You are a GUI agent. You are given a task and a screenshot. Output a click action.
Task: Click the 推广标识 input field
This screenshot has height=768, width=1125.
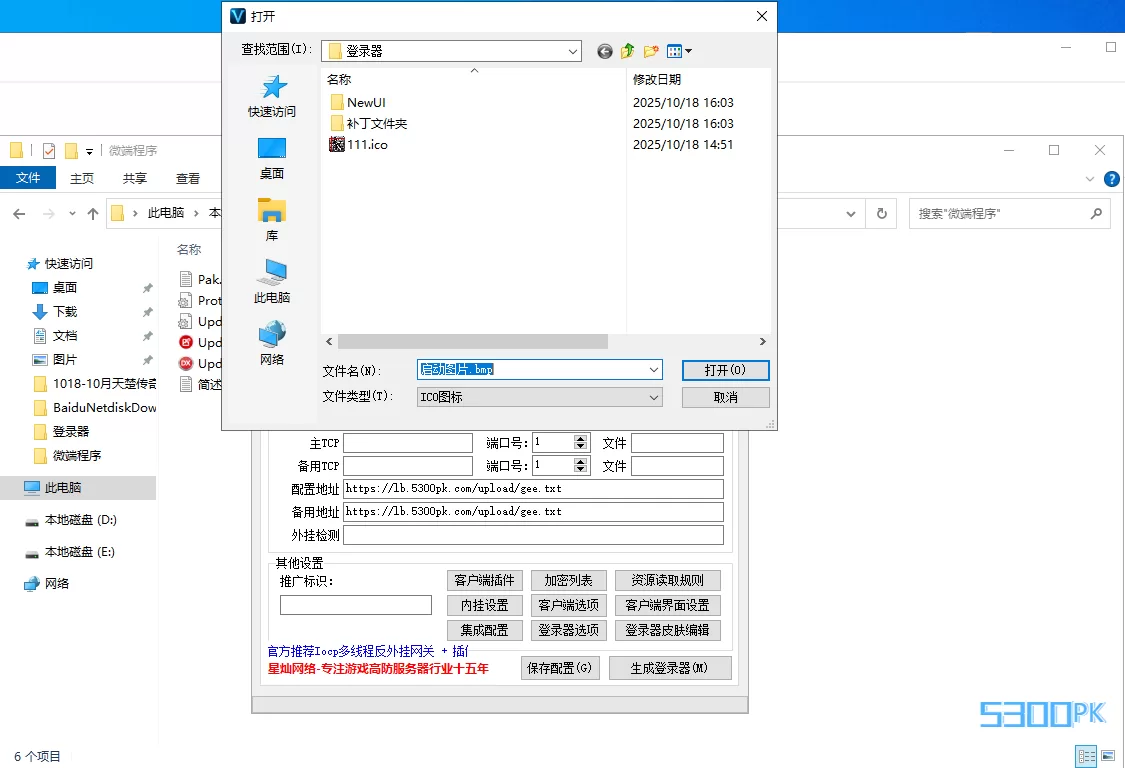[x=356, y=605]
